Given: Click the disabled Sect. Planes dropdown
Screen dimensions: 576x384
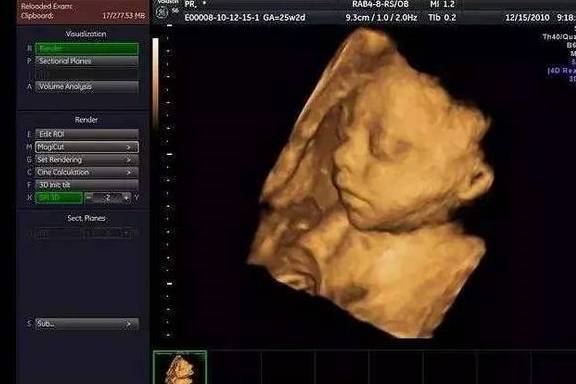Looking at the screenshot, I should 107,233.
